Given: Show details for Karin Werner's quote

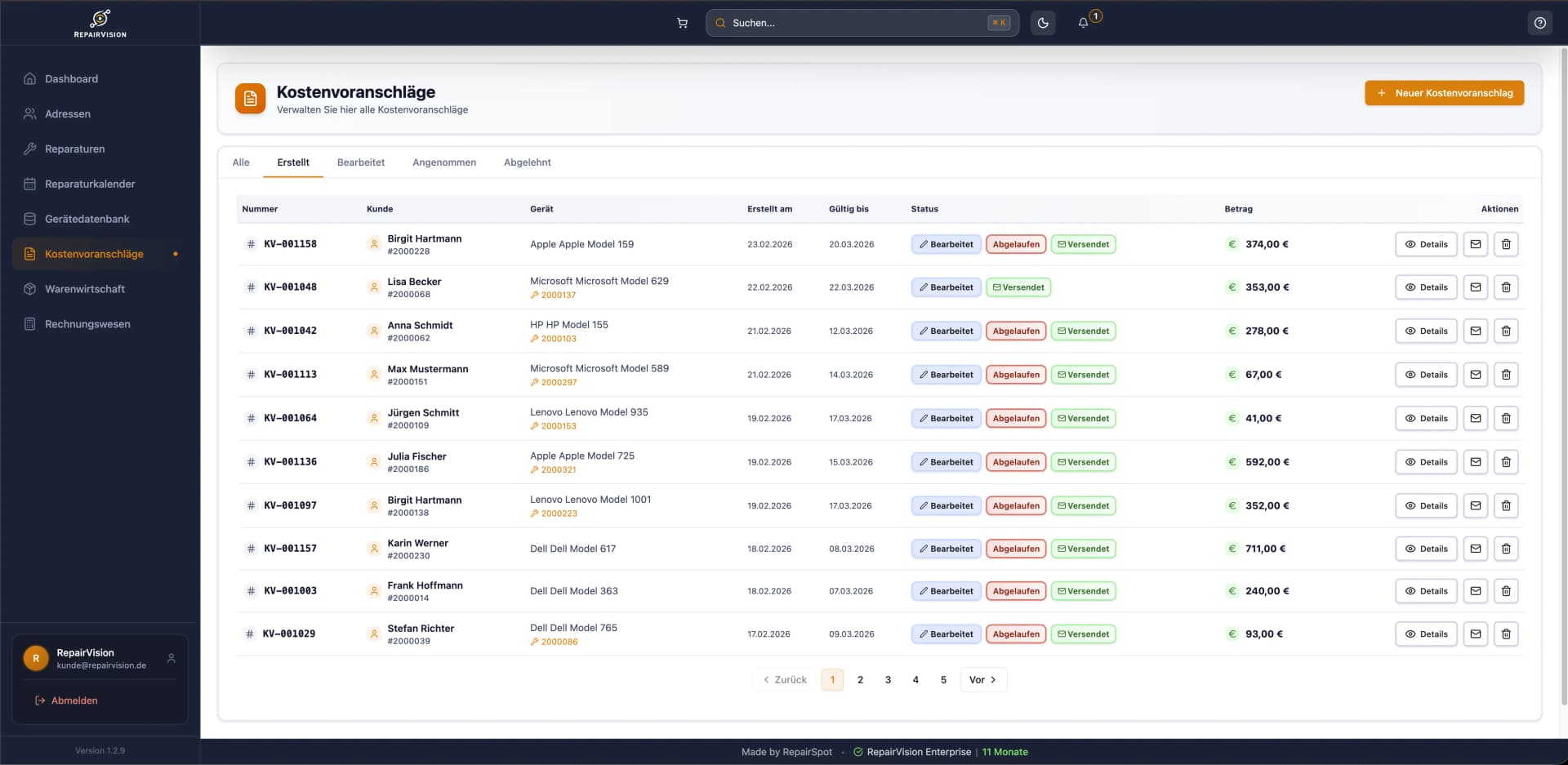Looking at the screenshot, I should coord(1426,549).
